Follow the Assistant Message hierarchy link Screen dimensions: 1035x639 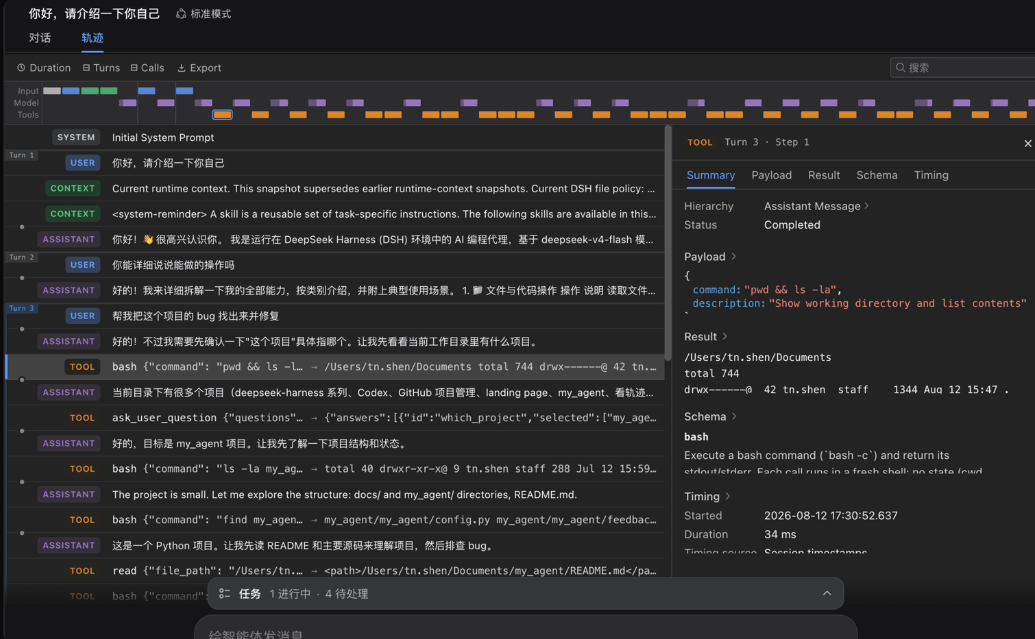[x=816, y=206]
